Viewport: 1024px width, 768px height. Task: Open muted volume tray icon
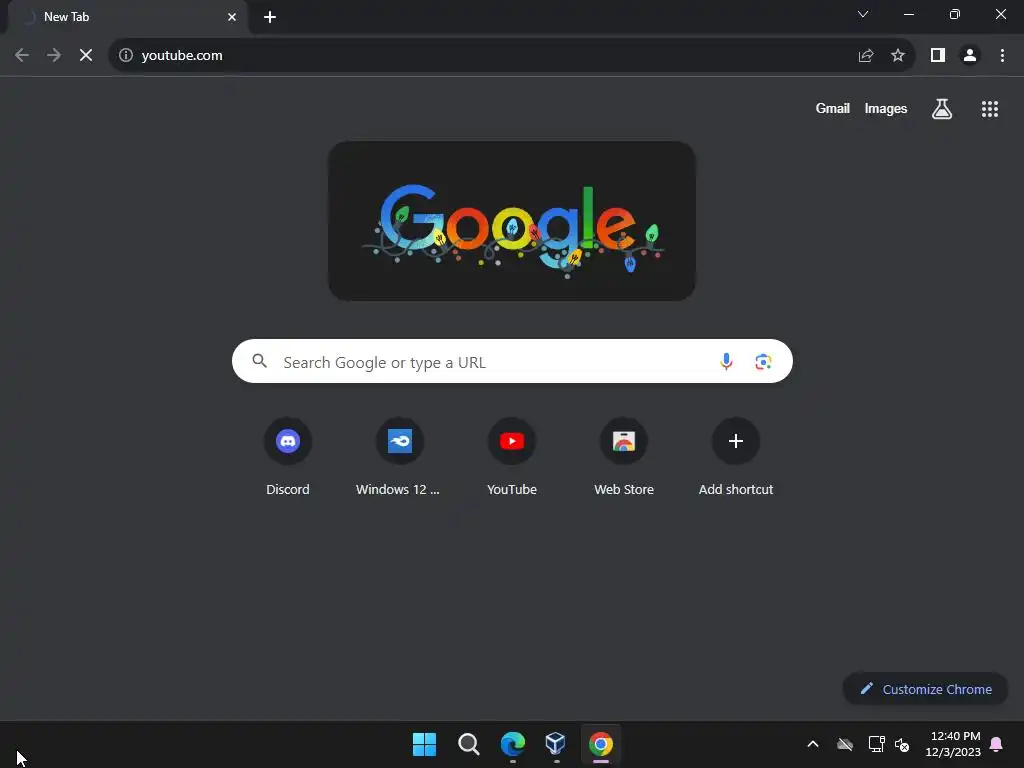tap(902, 744)
